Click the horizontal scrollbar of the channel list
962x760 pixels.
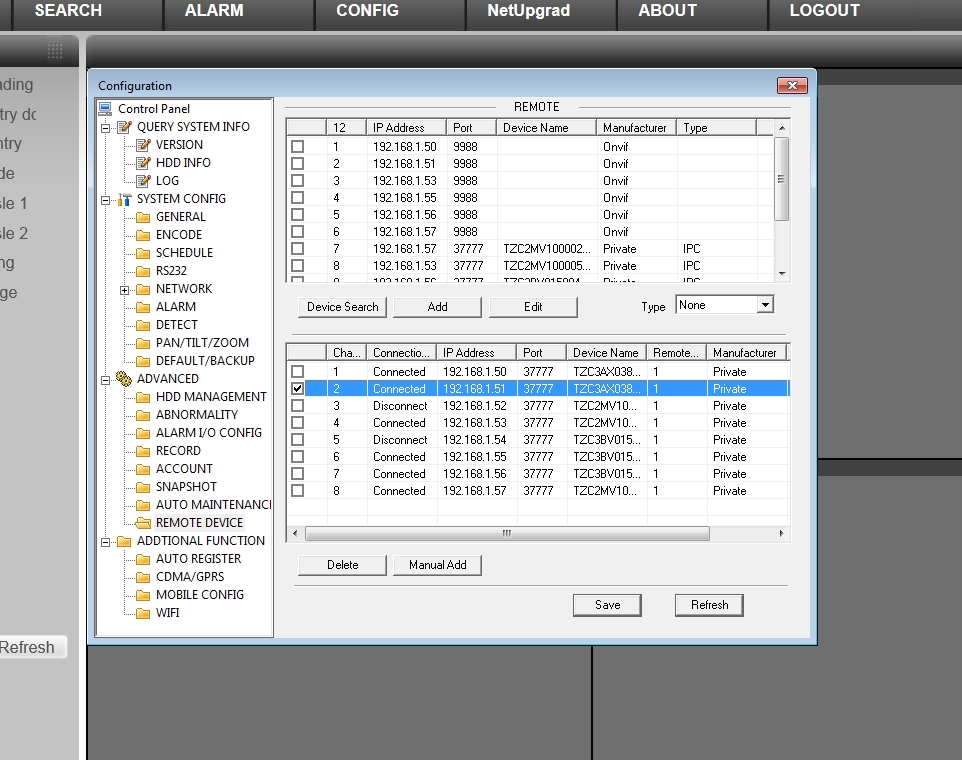pyautogui.click(x=507, y=534)
